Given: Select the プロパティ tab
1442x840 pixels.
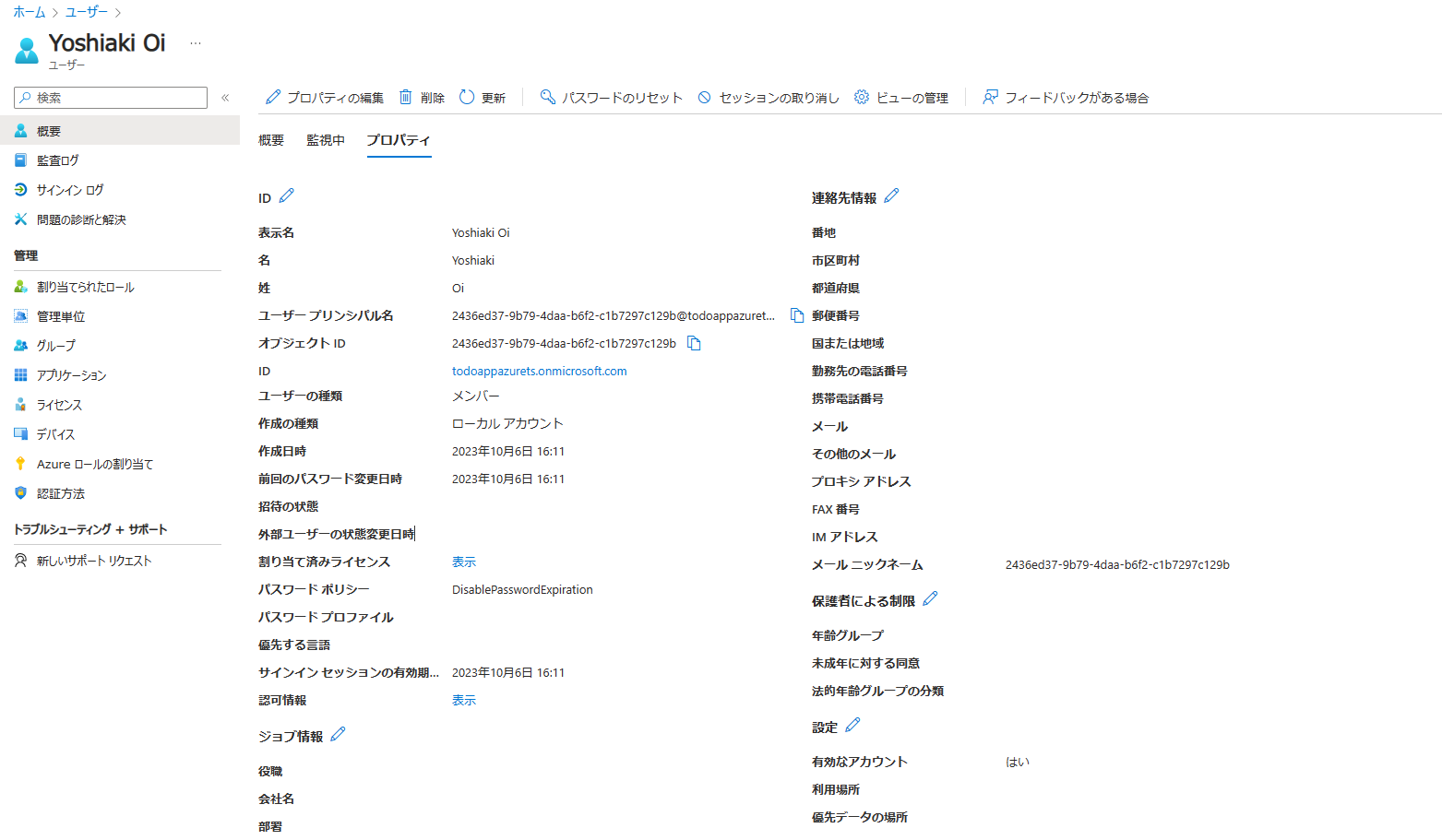Looking at the screenshot, I should (399, 140).
